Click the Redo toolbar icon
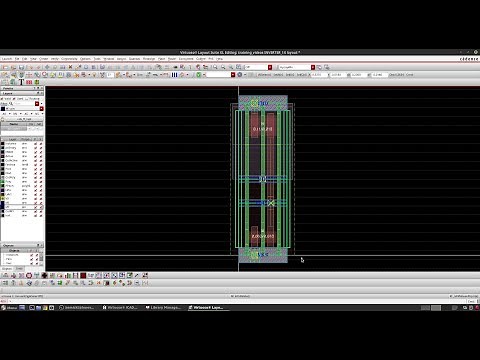Image resolution: width=480 pixels, height=360 pixels. click(x=38, y=67)
